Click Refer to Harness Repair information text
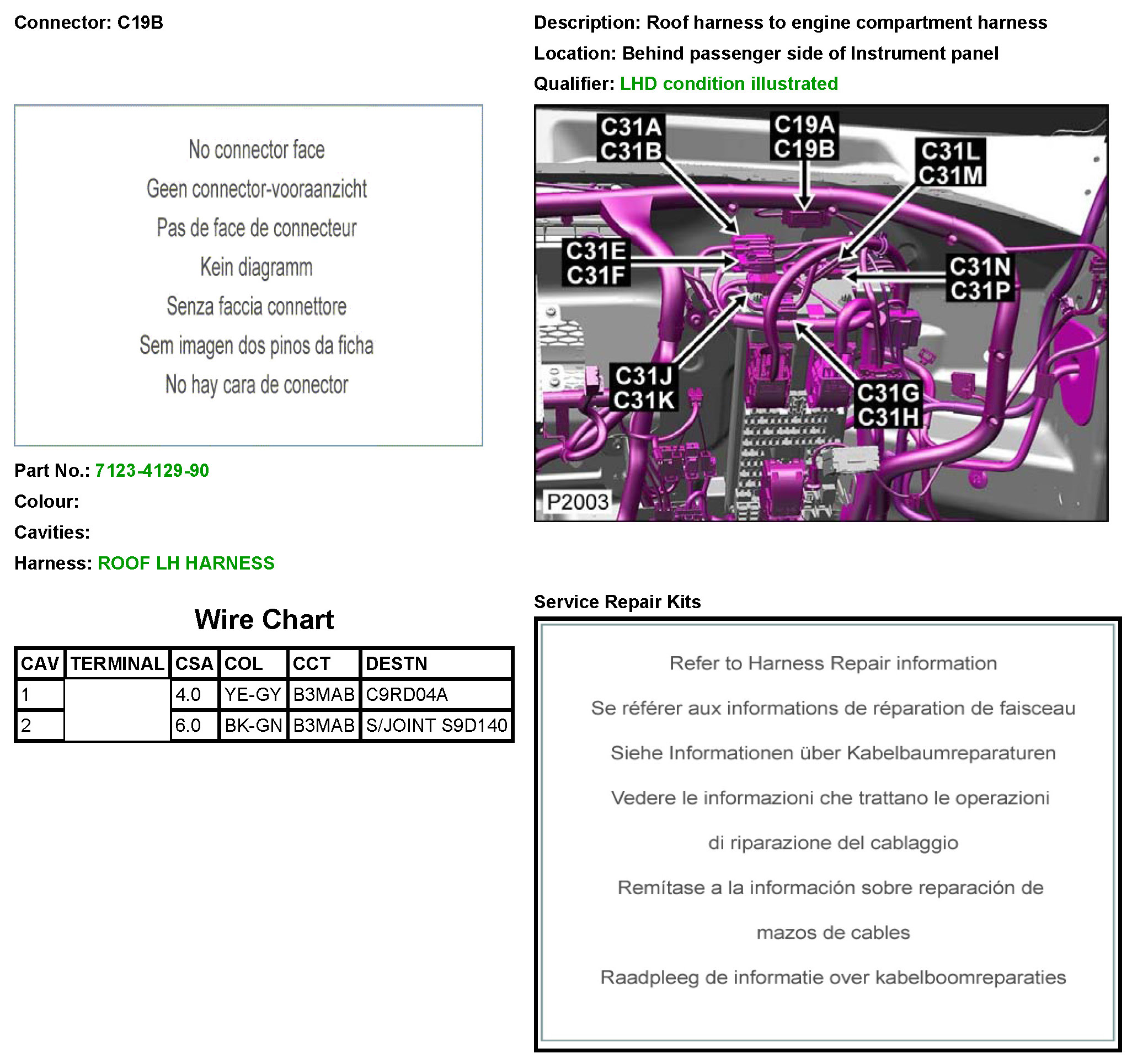Image resolution: width=1132 pixels, height=1064 pixels. pos(832,663)
